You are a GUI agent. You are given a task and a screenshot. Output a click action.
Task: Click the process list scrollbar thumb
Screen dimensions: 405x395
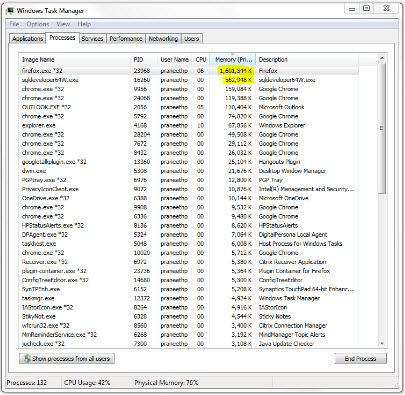382,128
